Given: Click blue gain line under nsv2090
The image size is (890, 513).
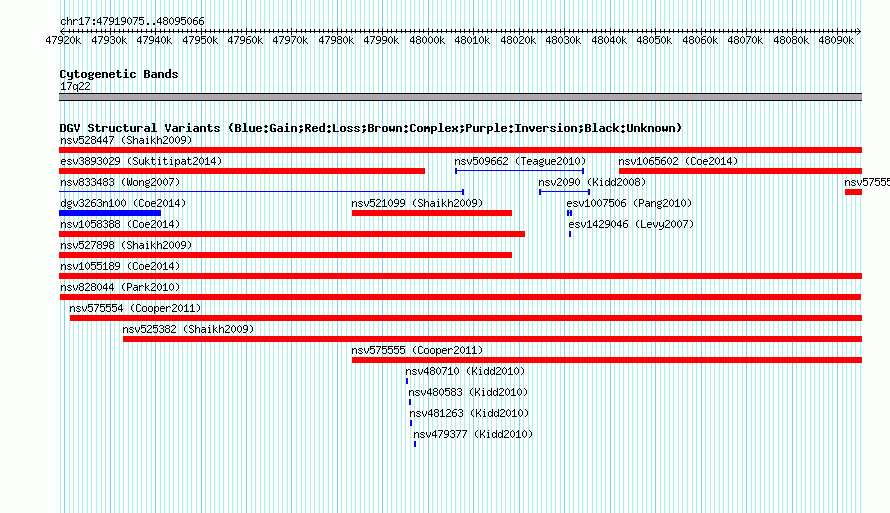Looking at the screenshot, I should (x=564, y=192).
